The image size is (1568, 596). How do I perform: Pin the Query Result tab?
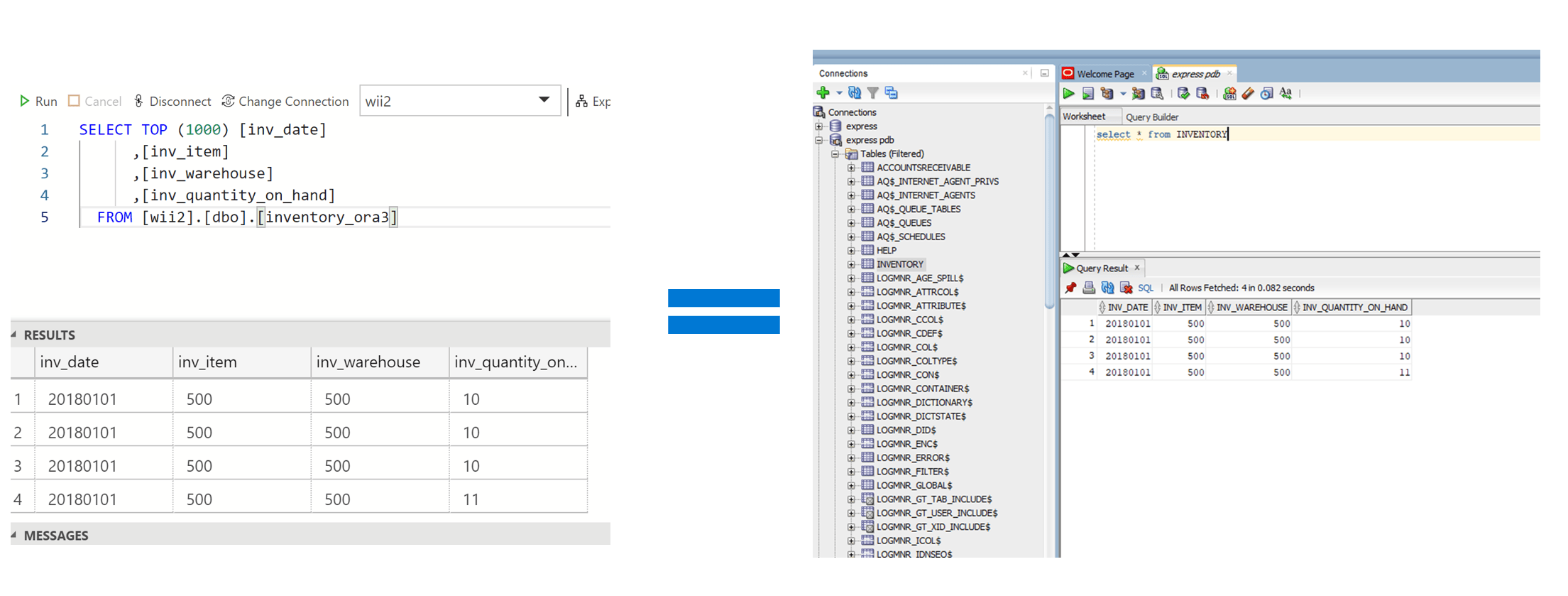1070,288
